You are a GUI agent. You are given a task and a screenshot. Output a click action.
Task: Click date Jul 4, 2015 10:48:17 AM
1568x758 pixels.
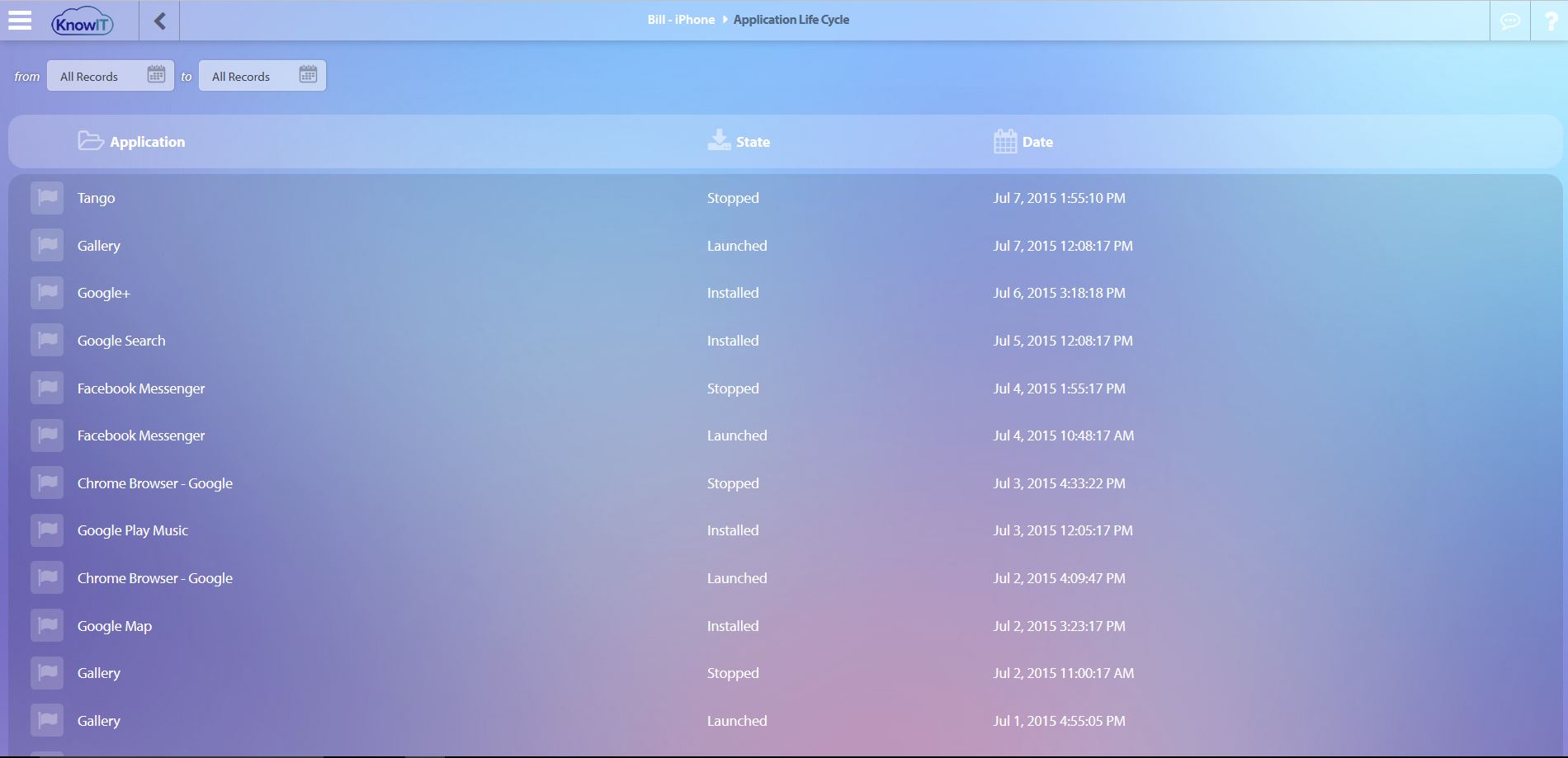(1064, 435)
